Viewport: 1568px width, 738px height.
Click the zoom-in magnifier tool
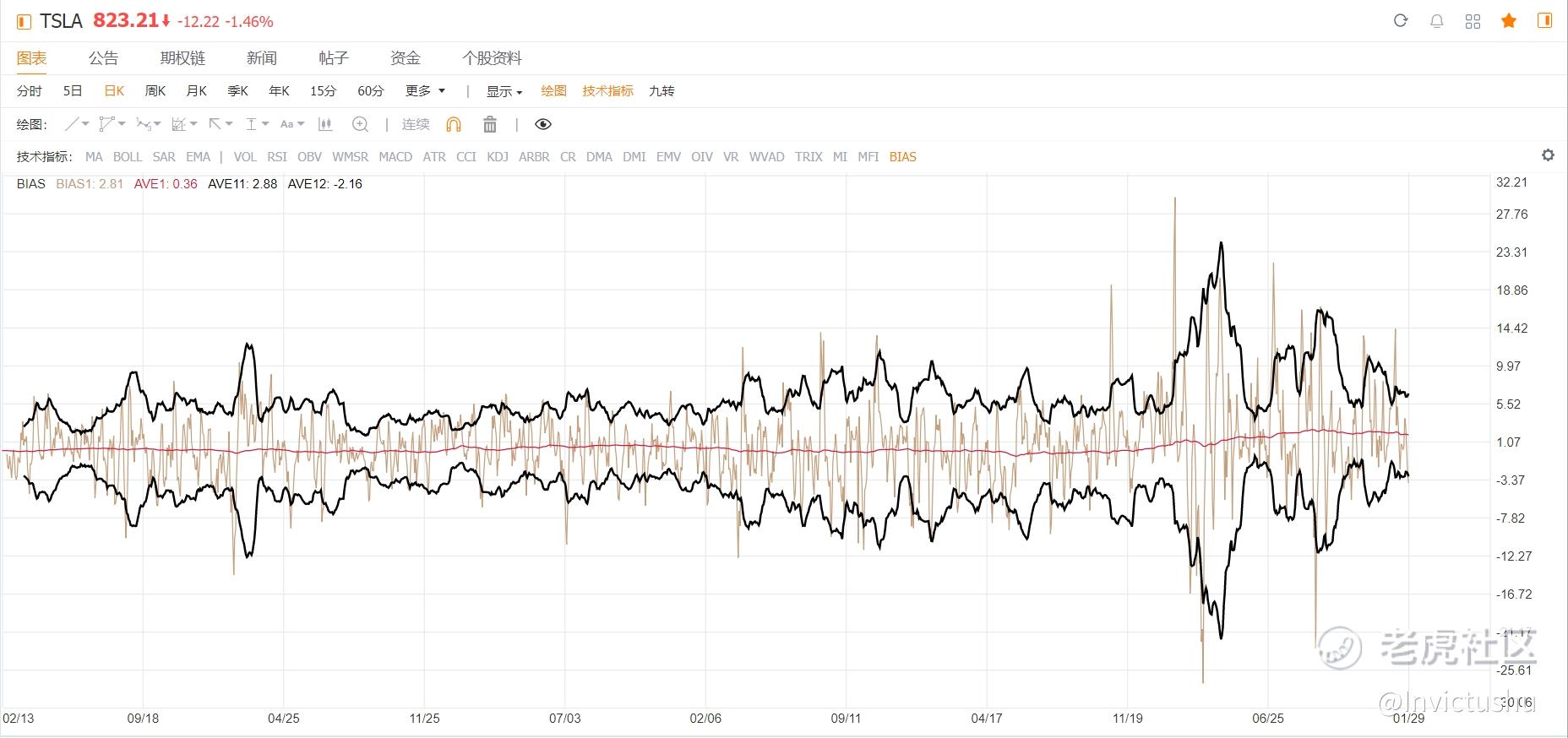(360, 124)
